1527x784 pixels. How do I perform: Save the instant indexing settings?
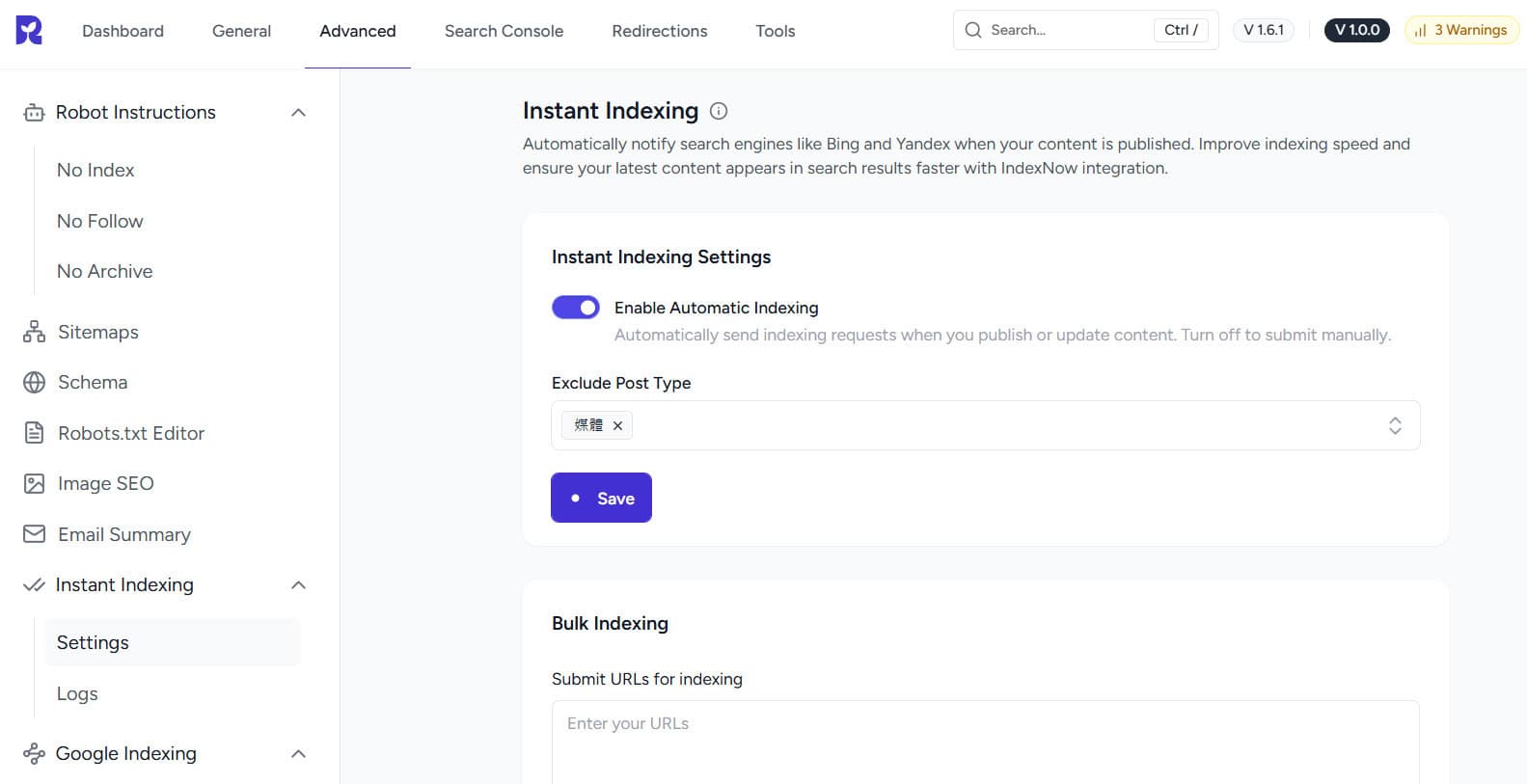601,498
